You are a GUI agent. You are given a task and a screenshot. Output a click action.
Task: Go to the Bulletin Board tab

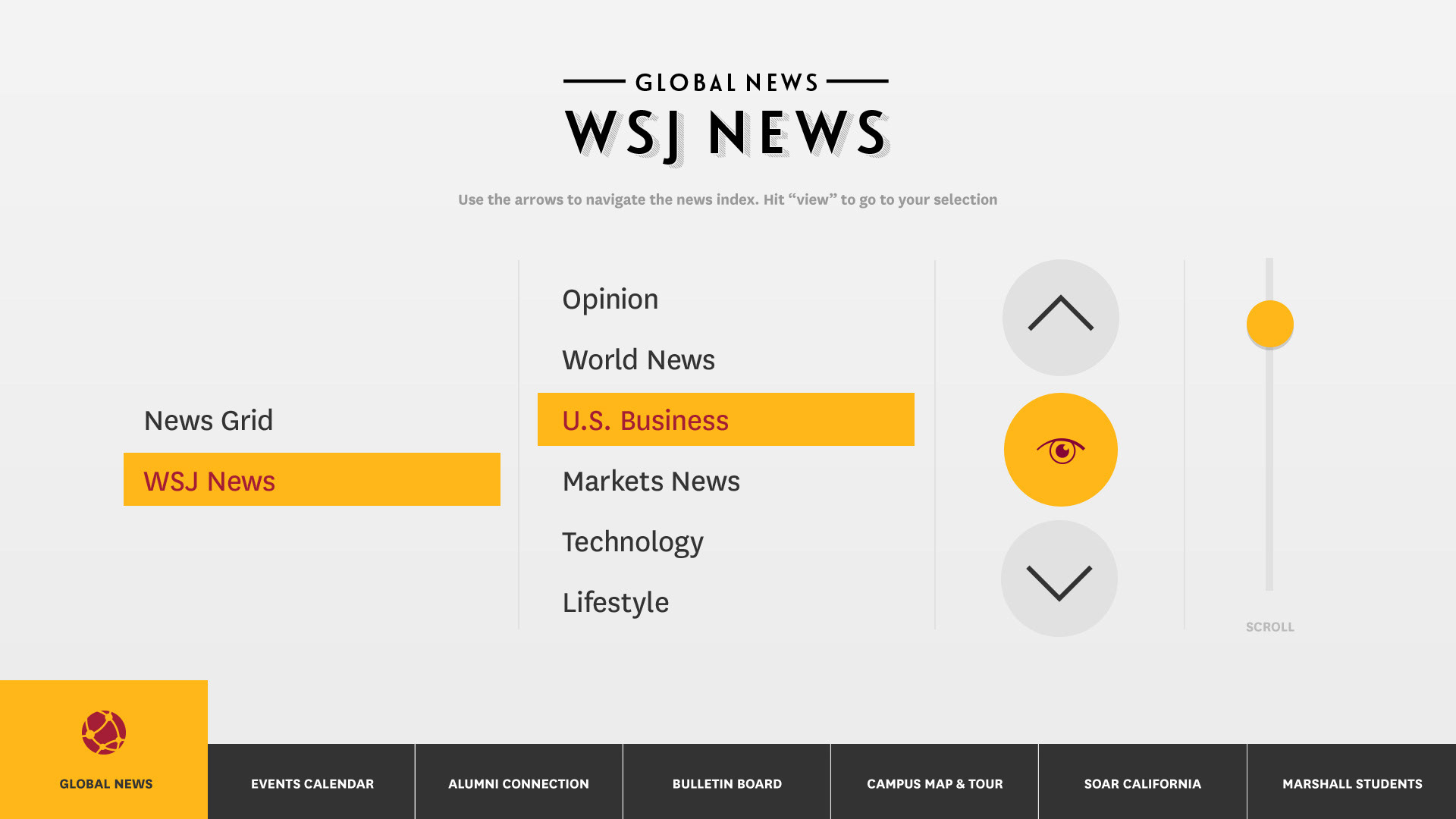coord(726,783)
